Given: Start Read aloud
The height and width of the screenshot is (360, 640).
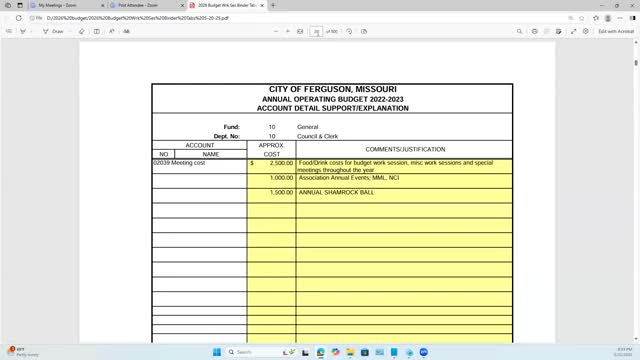Looking at the screenshot, I should pos(111,31).
